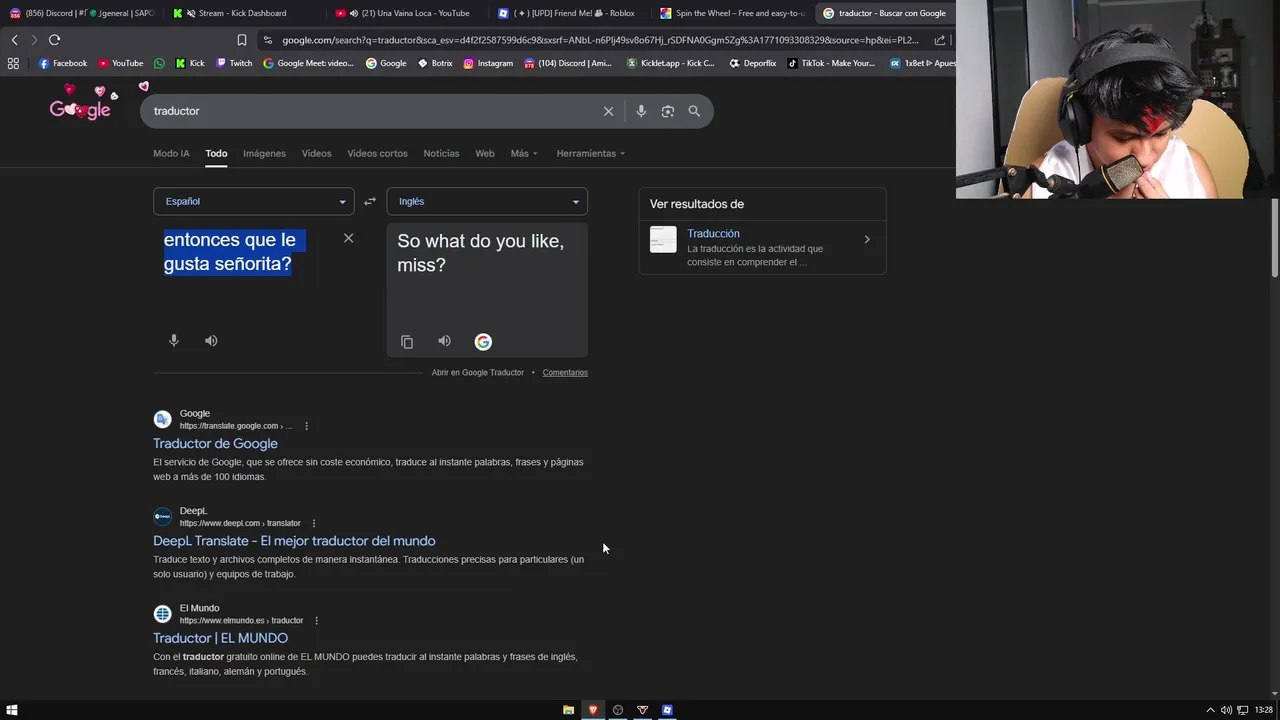Listen to the English translation
The width and height of the screenshot is (1280, 720).
(x=444, y=341)
